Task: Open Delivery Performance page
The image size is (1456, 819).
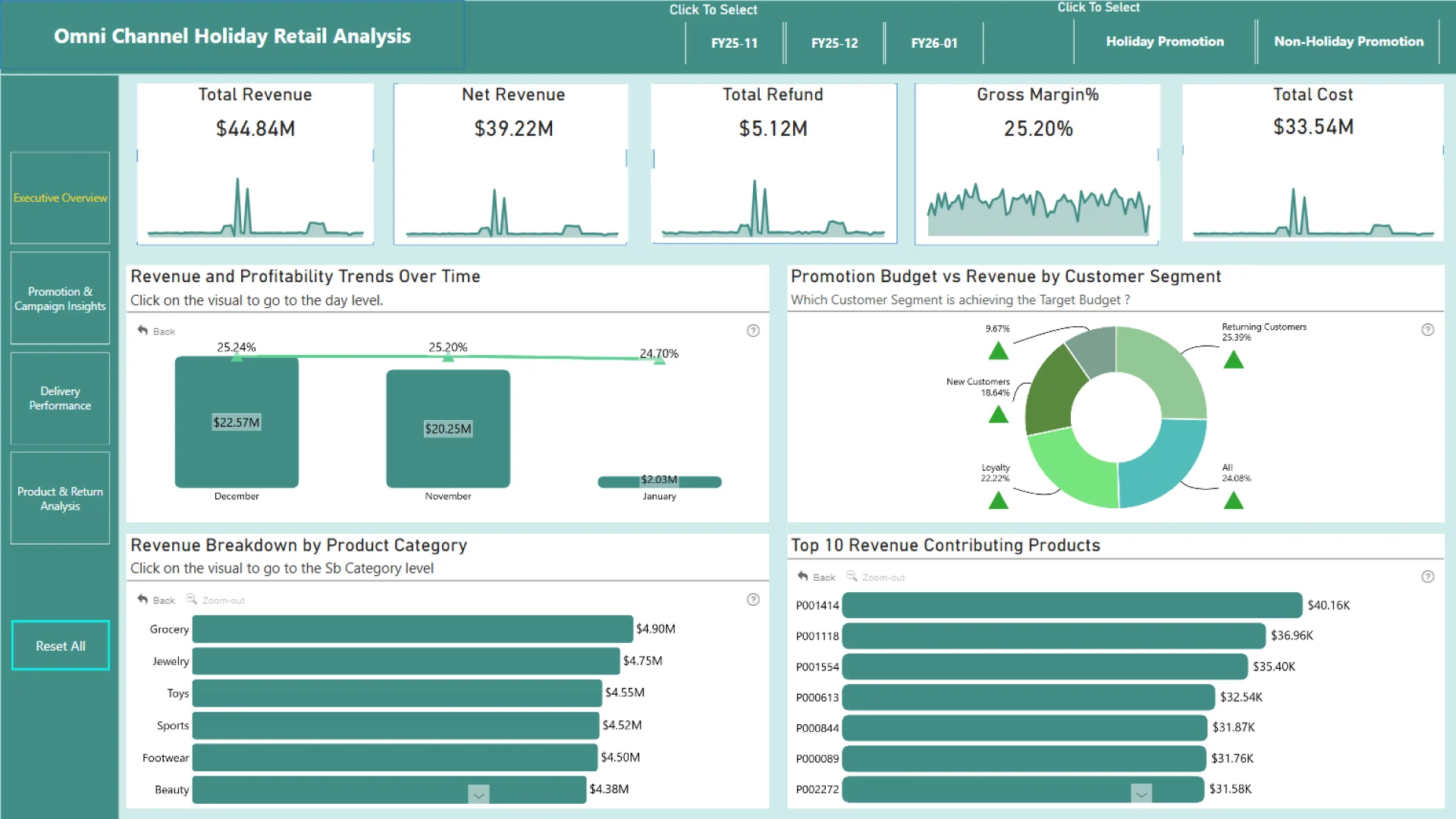Action: point(60,398)
